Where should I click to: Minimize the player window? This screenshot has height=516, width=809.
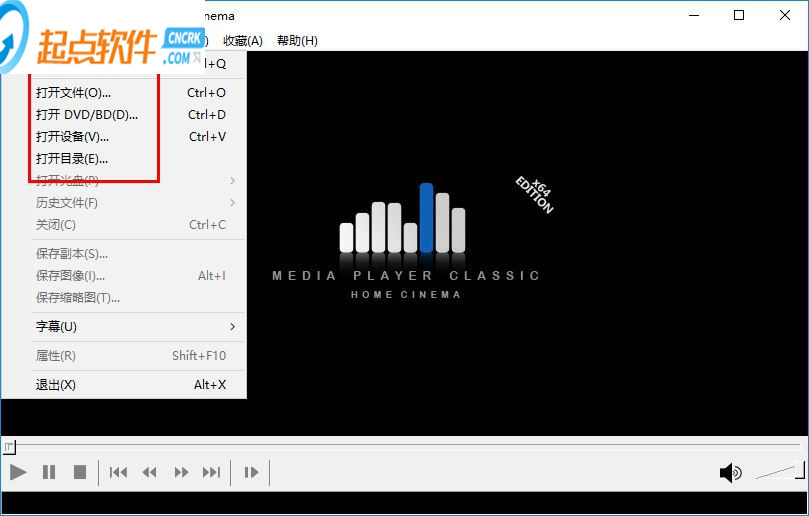tap(694, 15)
